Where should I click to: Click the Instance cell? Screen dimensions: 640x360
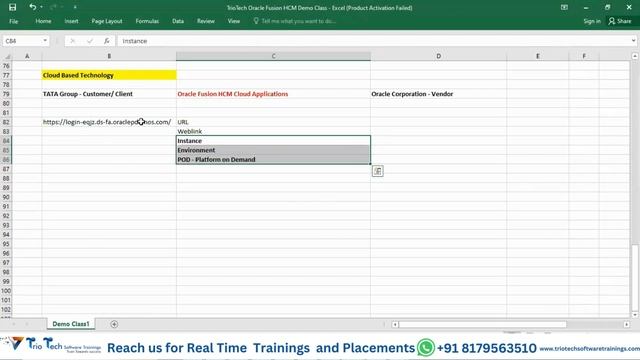click(x=273, y=141)
